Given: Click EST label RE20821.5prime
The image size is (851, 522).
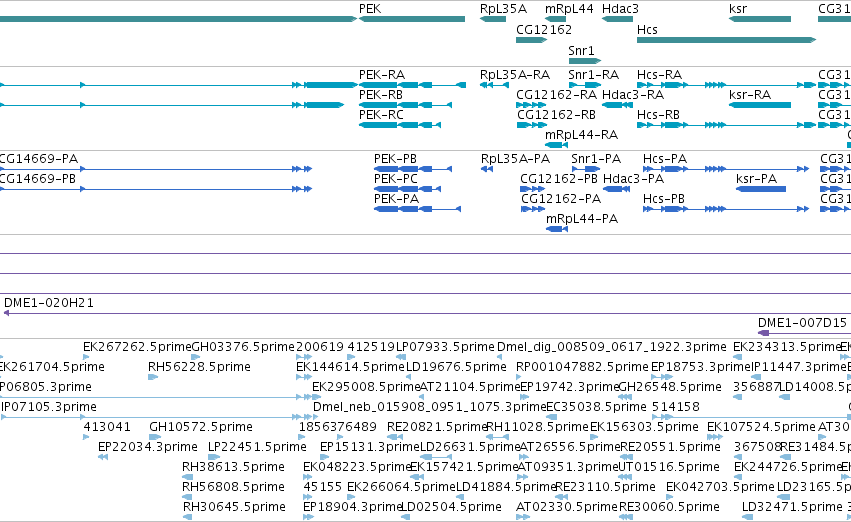Looking at the screenshot, I should click(437, 427).
